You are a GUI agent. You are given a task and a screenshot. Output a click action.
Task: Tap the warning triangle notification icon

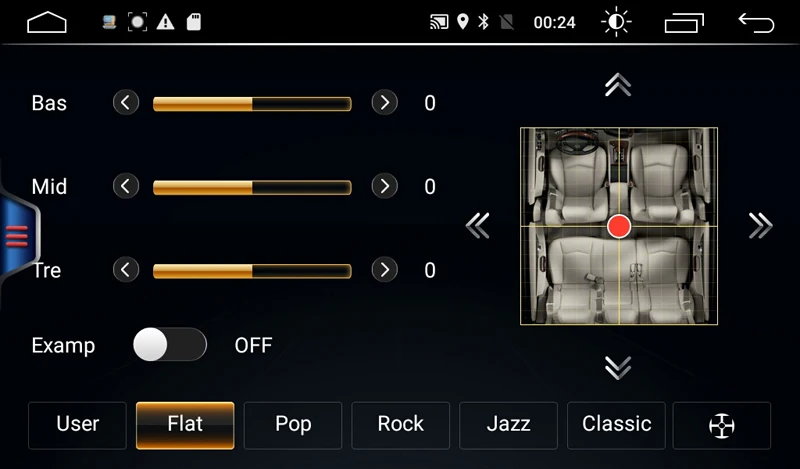click(x=165, y=22)
